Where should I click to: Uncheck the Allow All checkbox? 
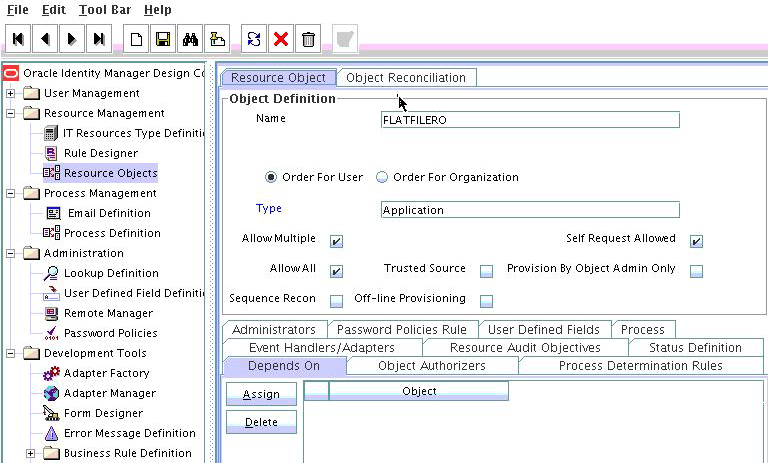(336, 270)
